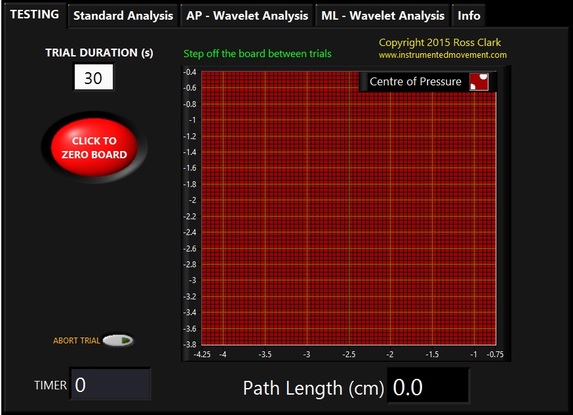Select the Info tab
Screen dimensions: 573x415
click(x=469, y=16)
